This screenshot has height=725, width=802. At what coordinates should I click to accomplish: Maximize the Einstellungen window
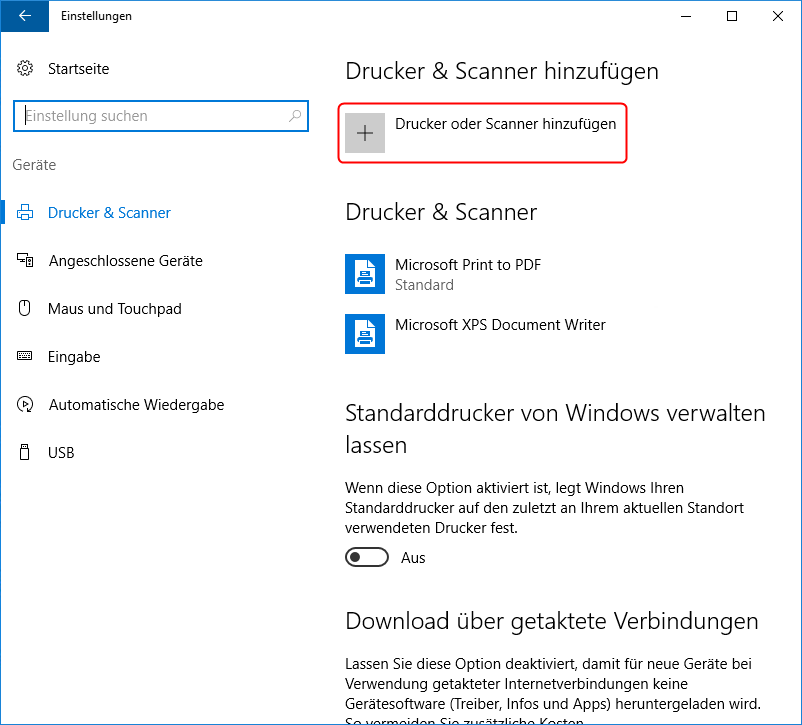[732, 16]
